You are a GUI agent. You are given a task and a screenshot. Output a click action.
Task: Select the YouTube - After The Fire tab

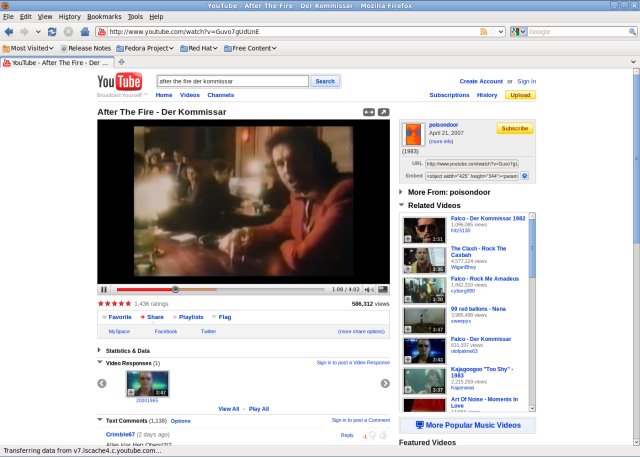pyautogui.click(x=57, y=62)
